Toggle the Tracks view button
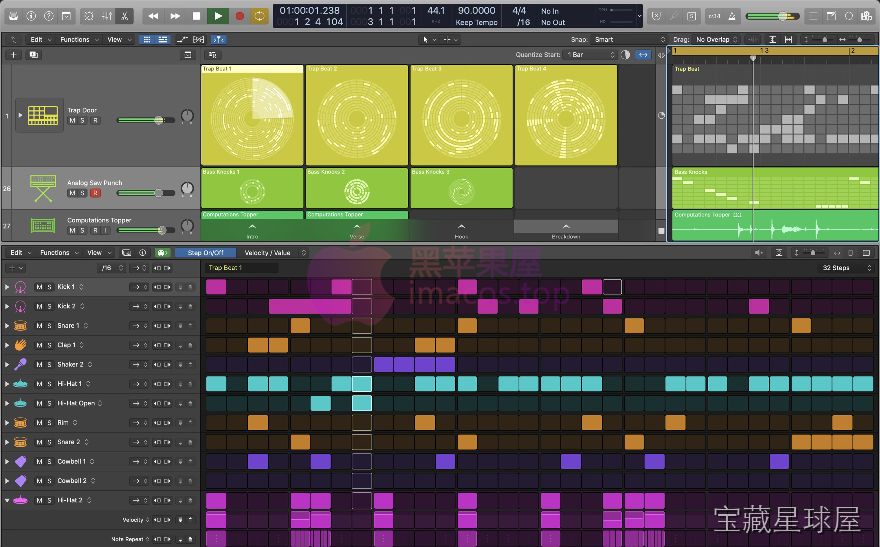The height and width of the screenshot is (547, 880). (163, 39)
